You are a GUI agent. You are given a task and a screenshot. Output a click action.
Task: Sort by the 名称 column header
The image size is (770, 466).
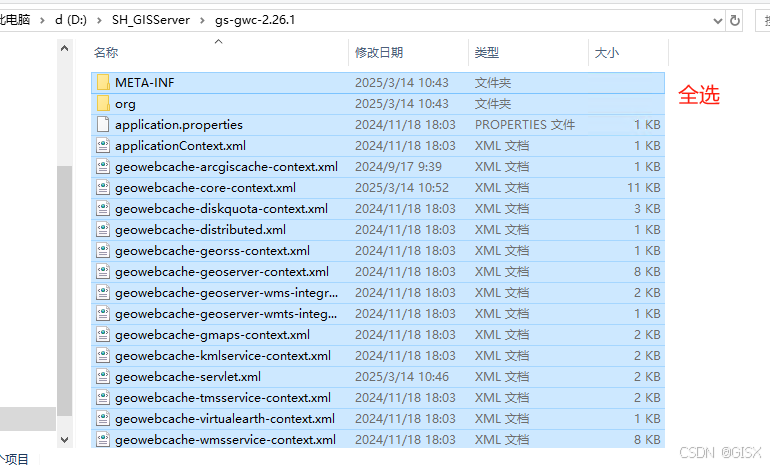tap(106, 53)
